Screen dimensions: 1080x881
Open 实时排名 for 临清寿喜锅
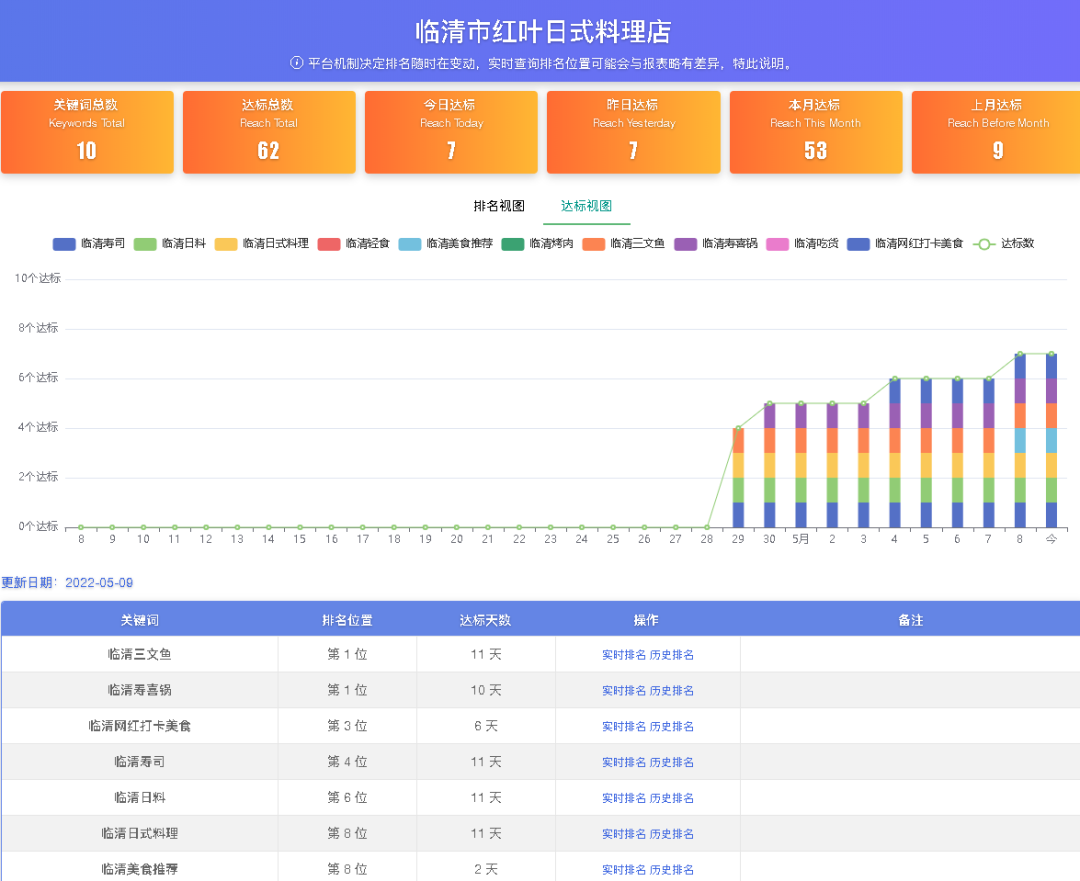[x=624, y=691]
